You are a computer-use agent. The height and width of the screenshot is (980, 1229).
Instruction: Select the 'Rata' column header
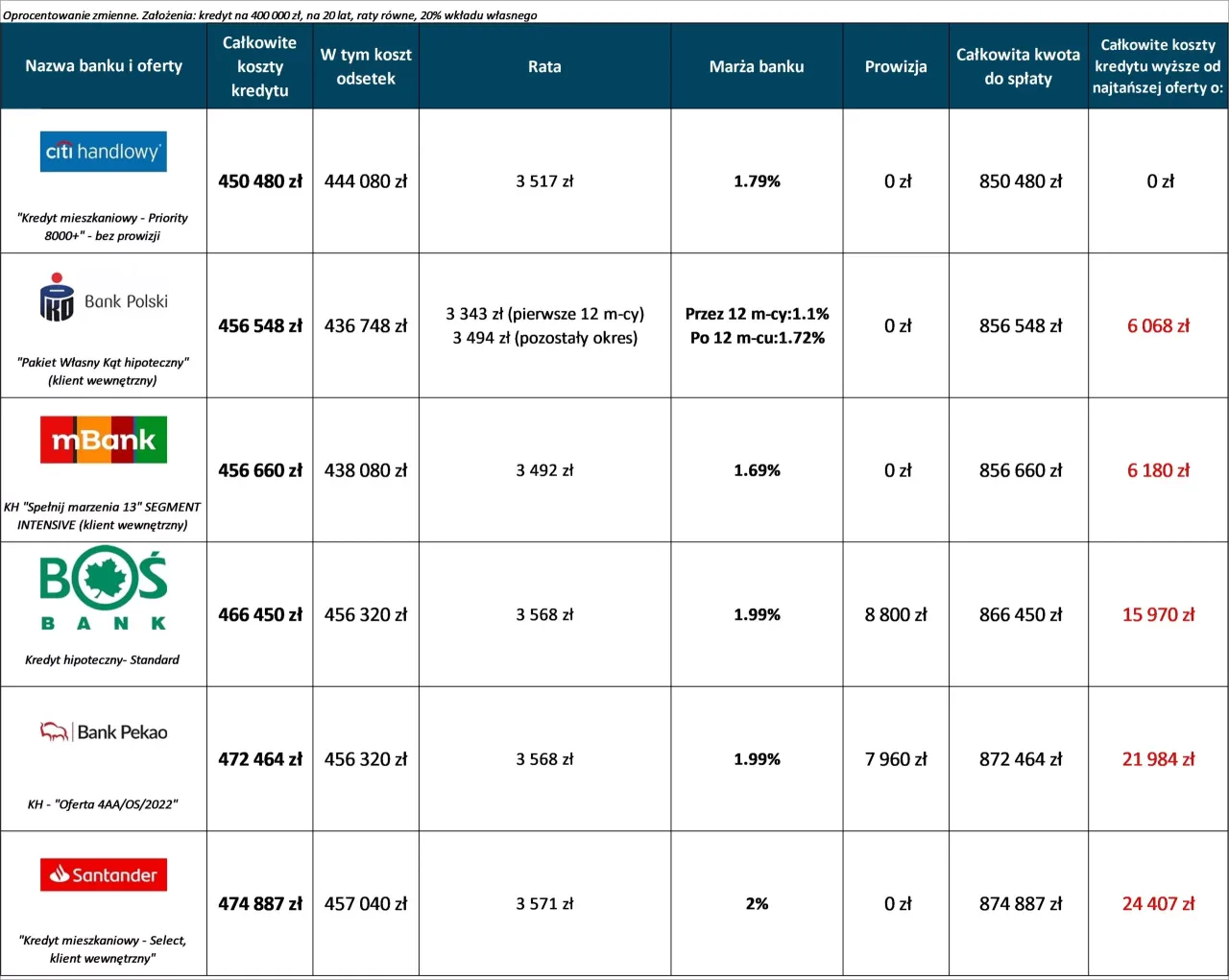coord(544,66)
